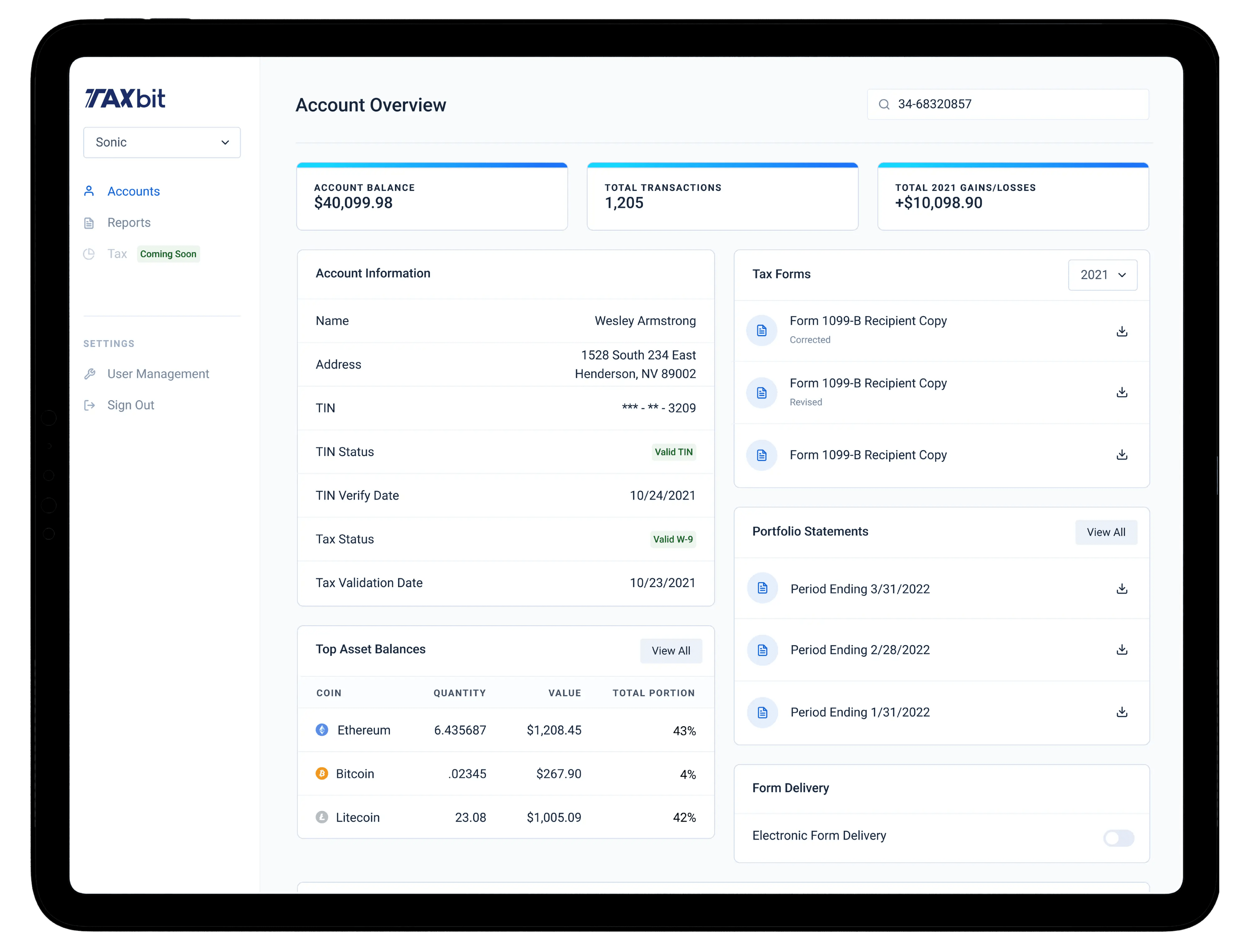Screen dimensions: 1249x952
Task: Download the Revised Form 1099-B copy
Action: (x=1122, y=392)
